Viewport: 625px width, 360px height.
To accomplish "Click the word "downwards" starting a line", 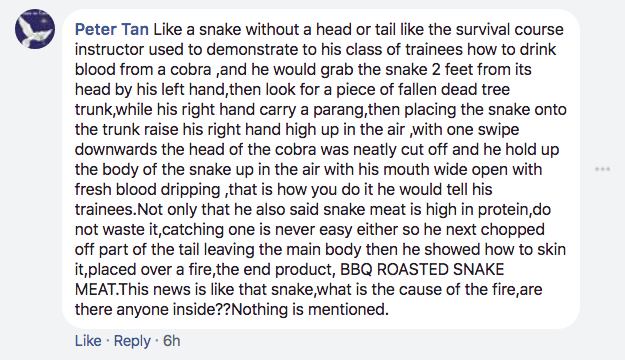I will click(116, 150).
